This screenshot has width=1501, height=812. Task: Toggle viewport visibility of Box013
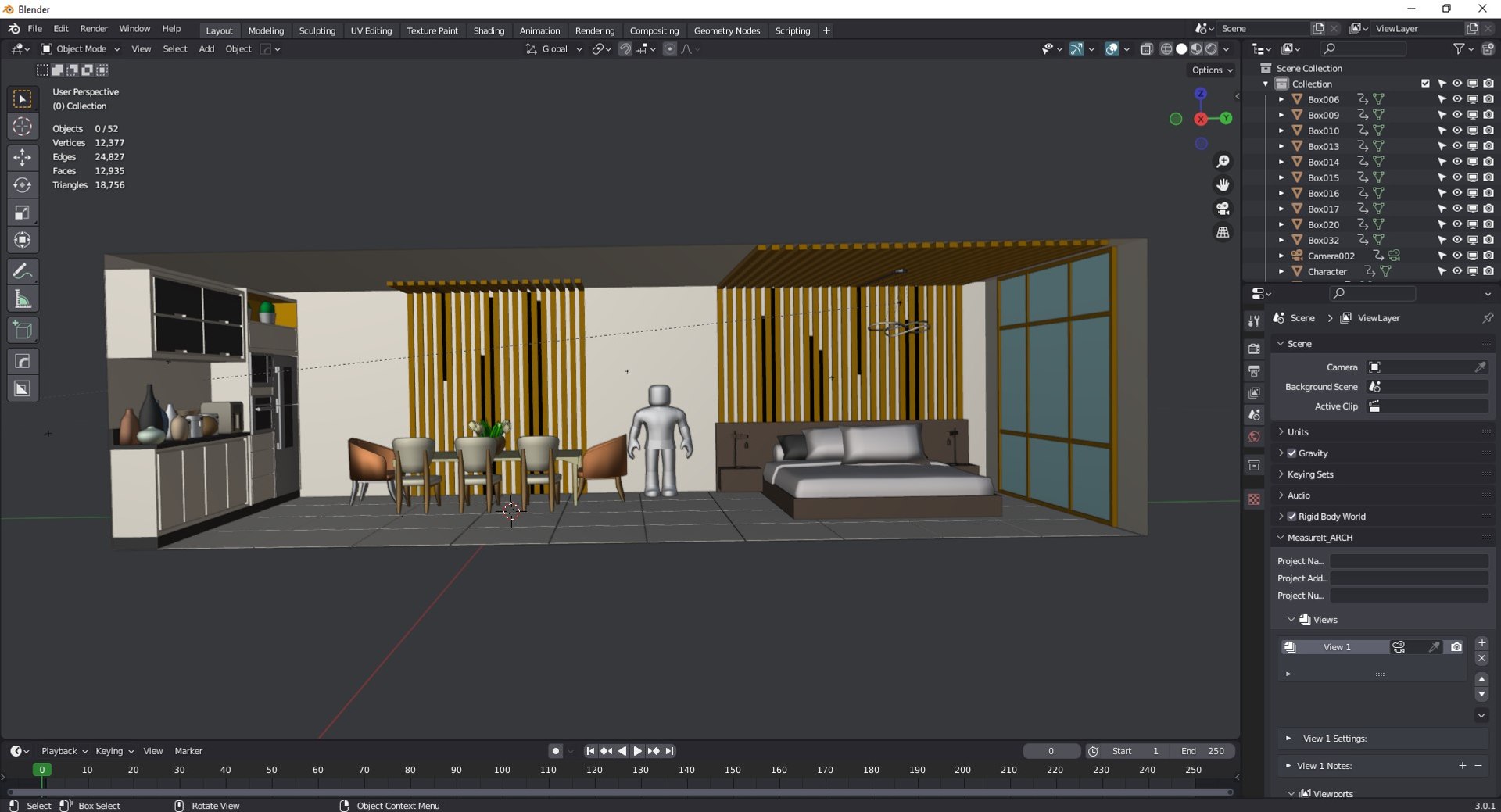(x=1457, y=146)
